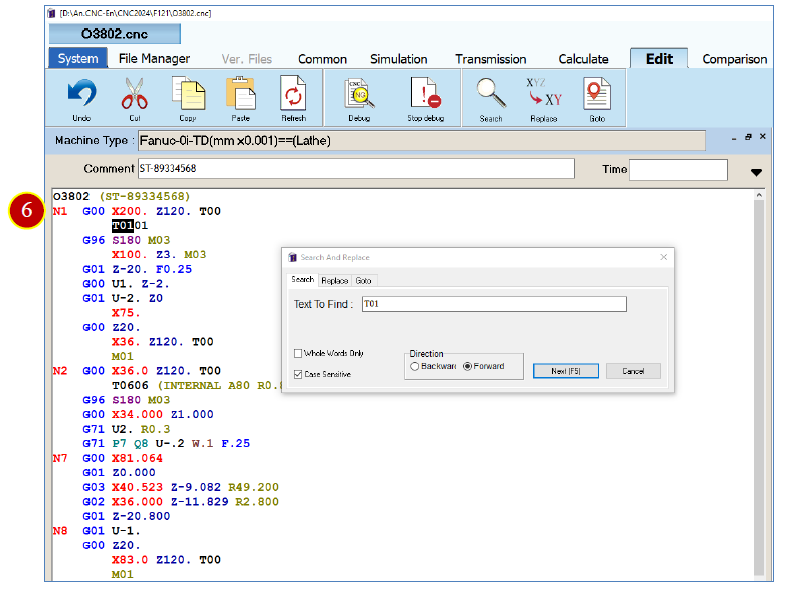The width and height of the screenshot is (792, 594).
Task: Click the Stop debug icon
Action: [x=425, y=93]
